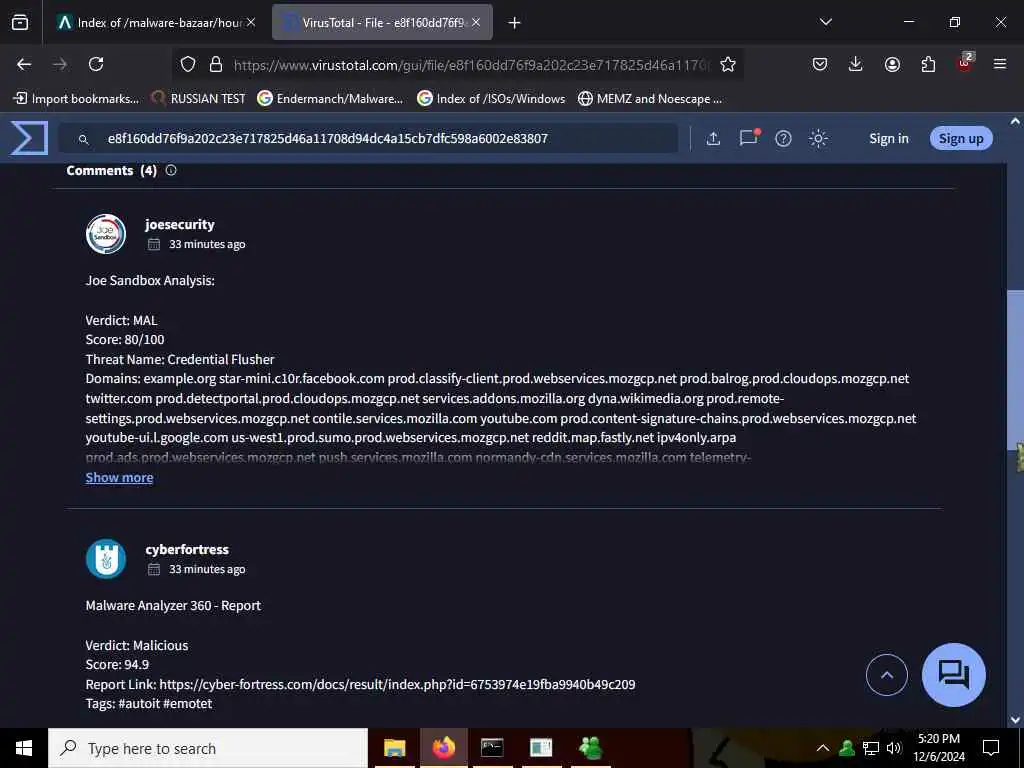Open the floating chat bubble button
The height and width of the screenshot is (768, 1024).
953,675
